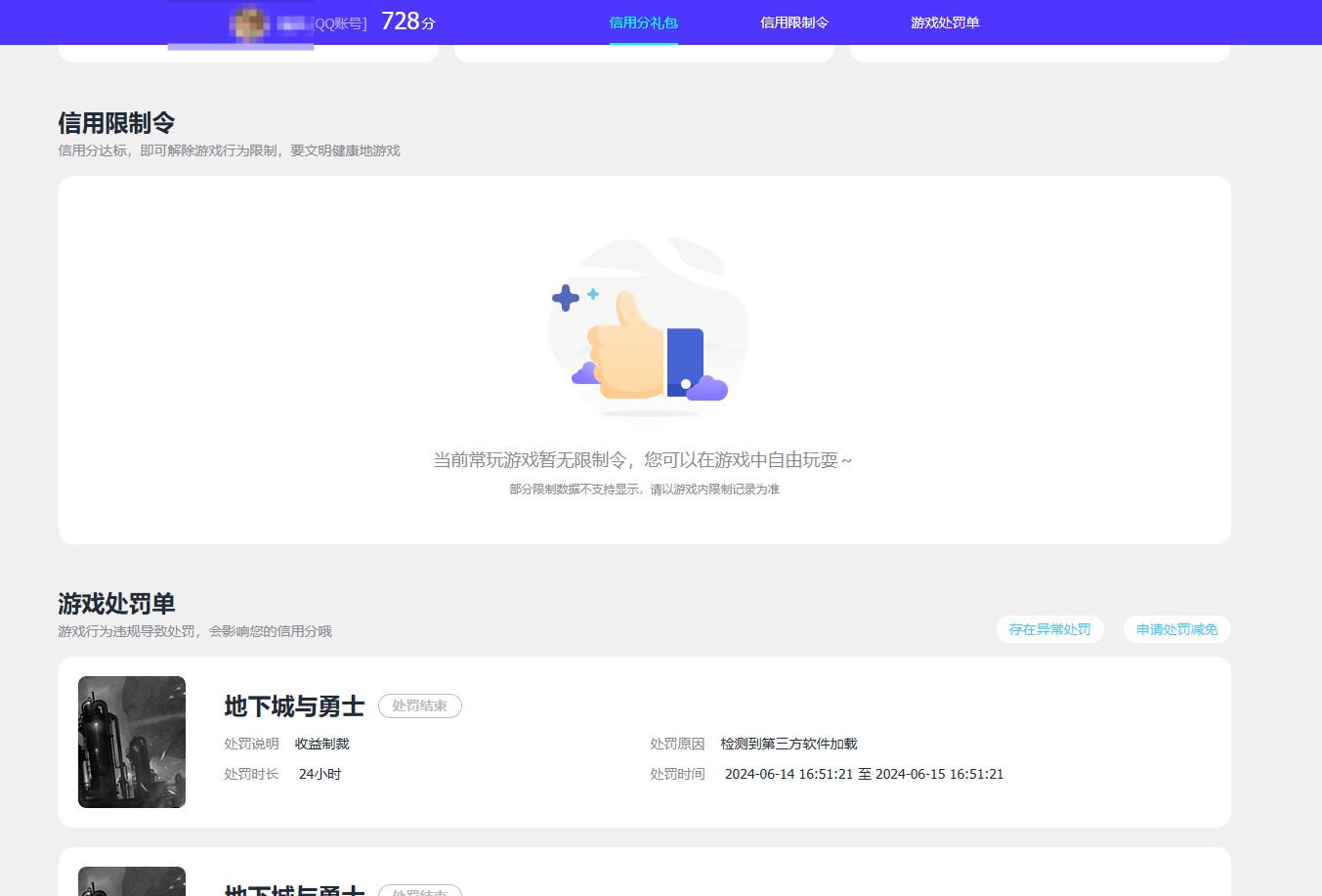Click the QQ账号 account label

pyautogui.click(x=338, y=24)
